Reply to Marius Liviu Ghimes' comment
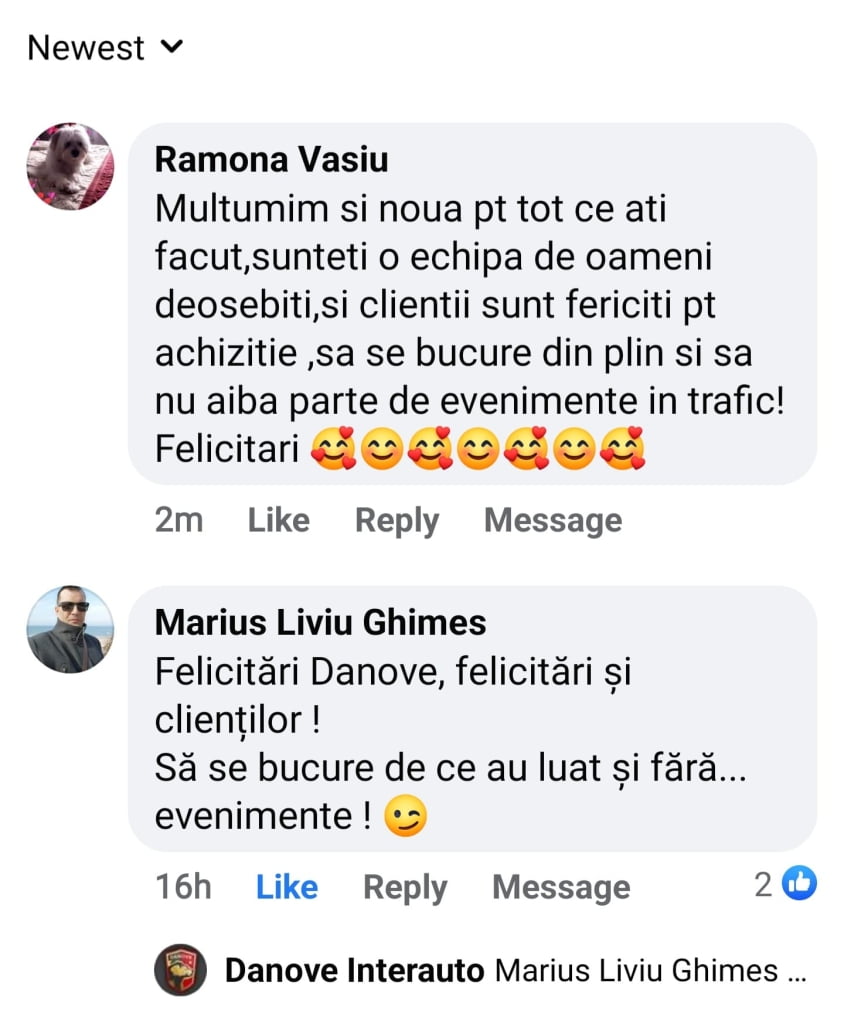The height and width of the screenshot is (1024, 844). pos(405,887)
